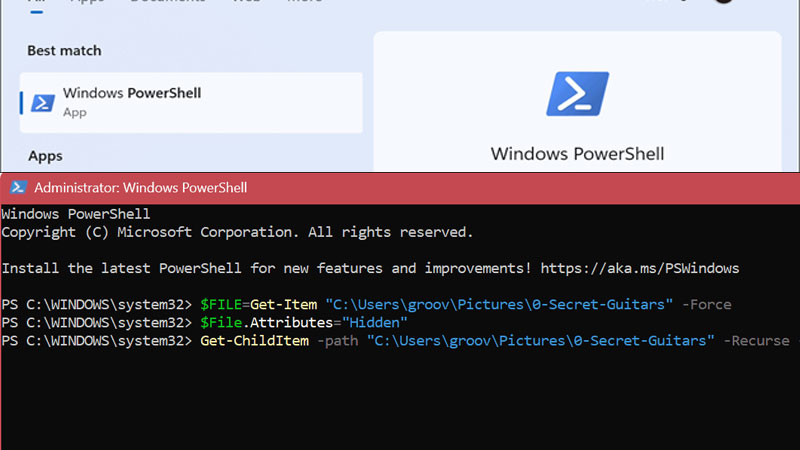Click the $File.Attributes="Hidden" command line

tap(204, 323)
